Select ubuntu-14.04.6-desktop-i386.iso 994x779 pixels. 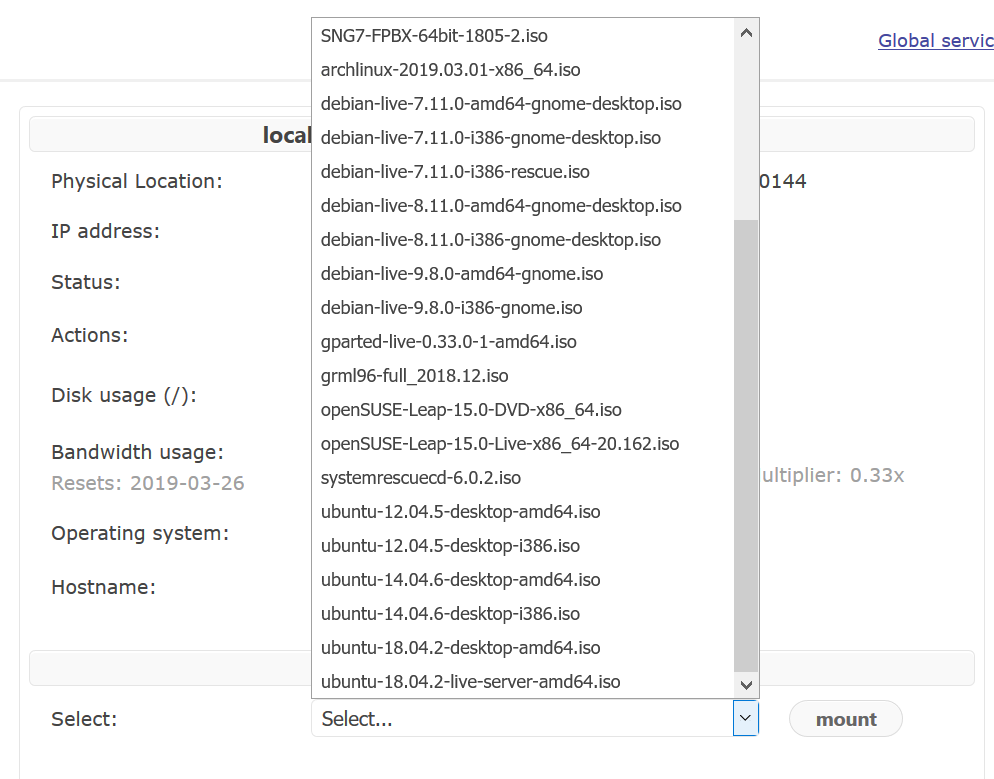tap(523, 614)
